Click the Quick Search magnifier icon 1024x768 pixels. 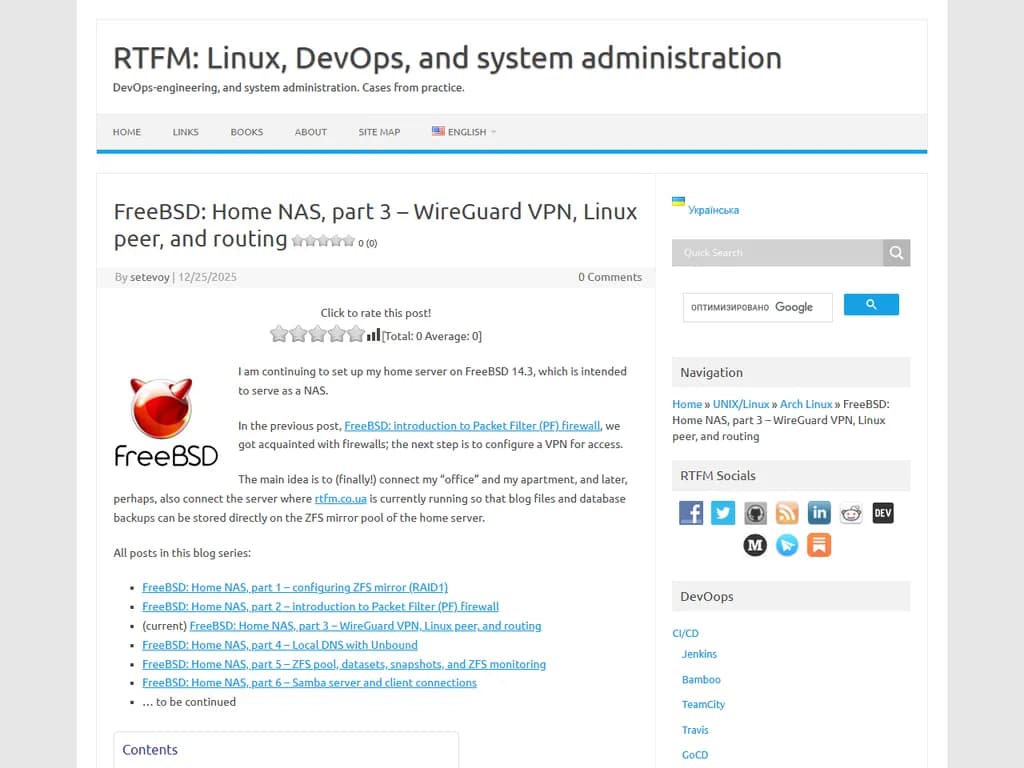(x=897, y=252)
